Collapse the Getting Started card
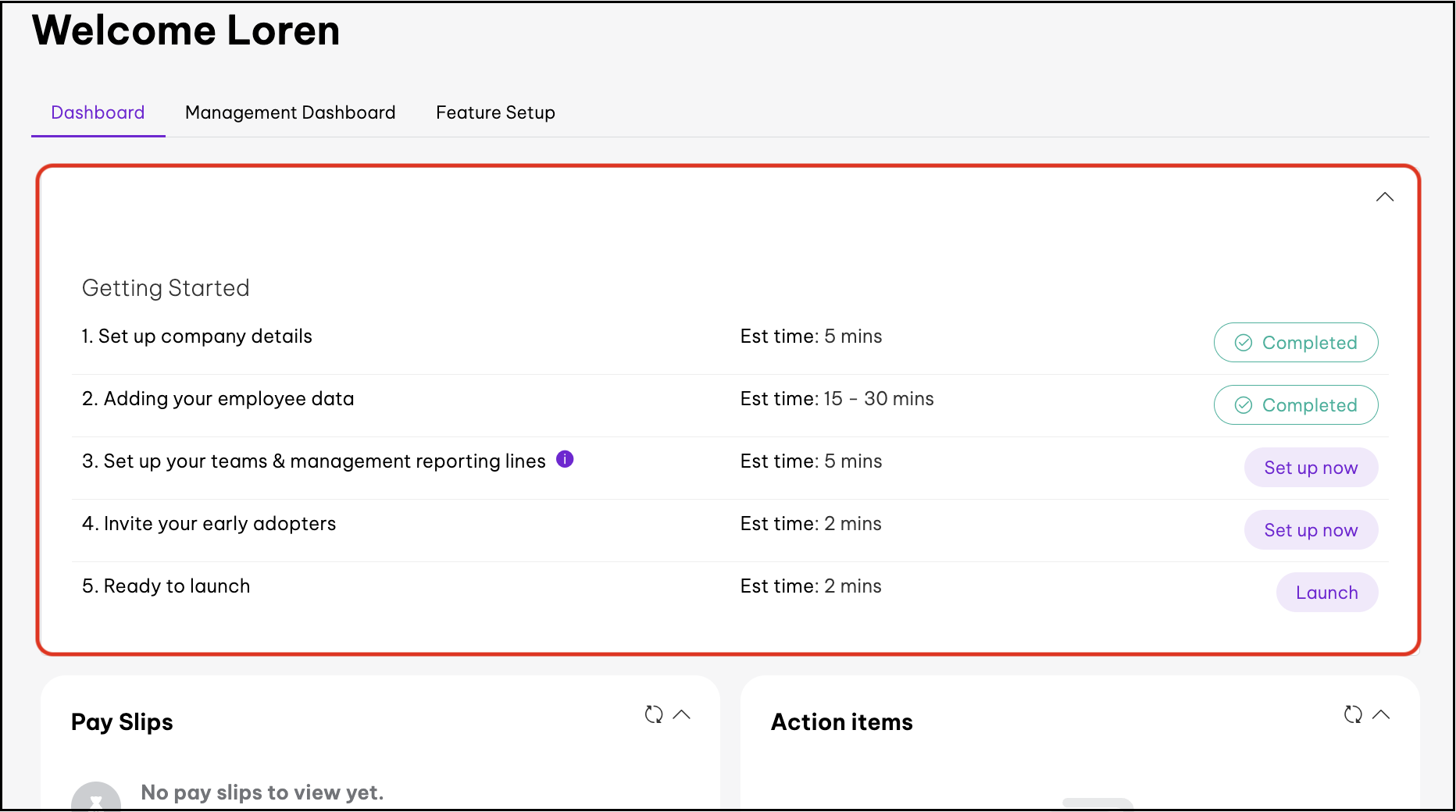The height and width of the screenshot is (812, 1456). tap(1384, 197)
